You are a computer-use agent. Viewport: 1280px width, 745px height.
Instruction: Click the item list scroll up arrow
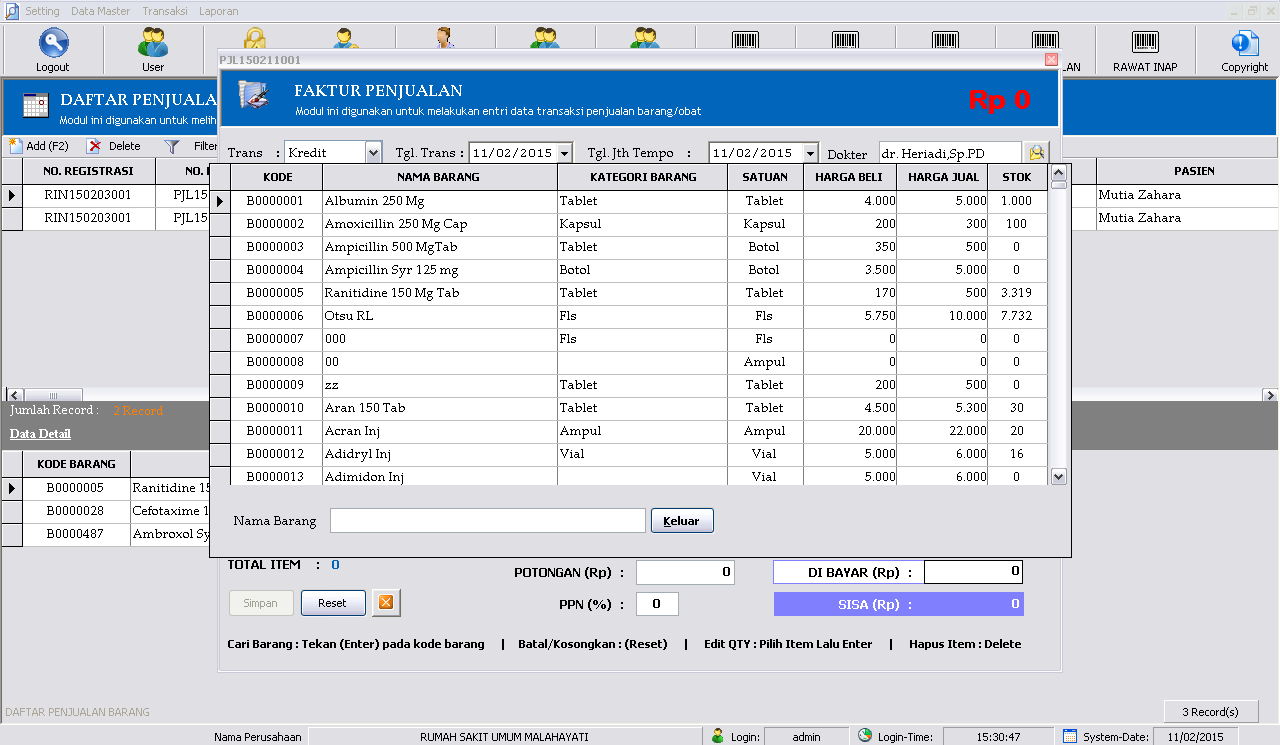click(x=1059, y=173)
